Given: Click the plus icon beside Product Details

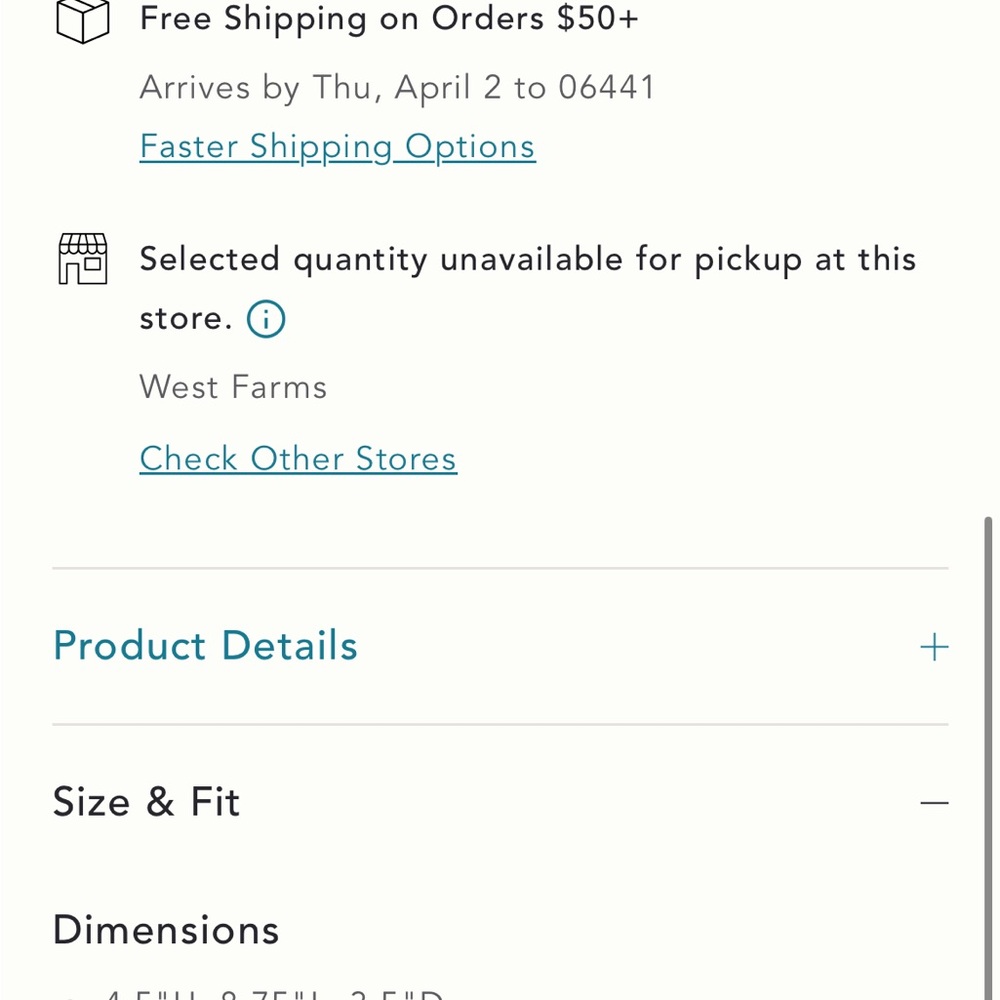Looking at the screenshot, I should pyautogui.click(x=934, y=647).
